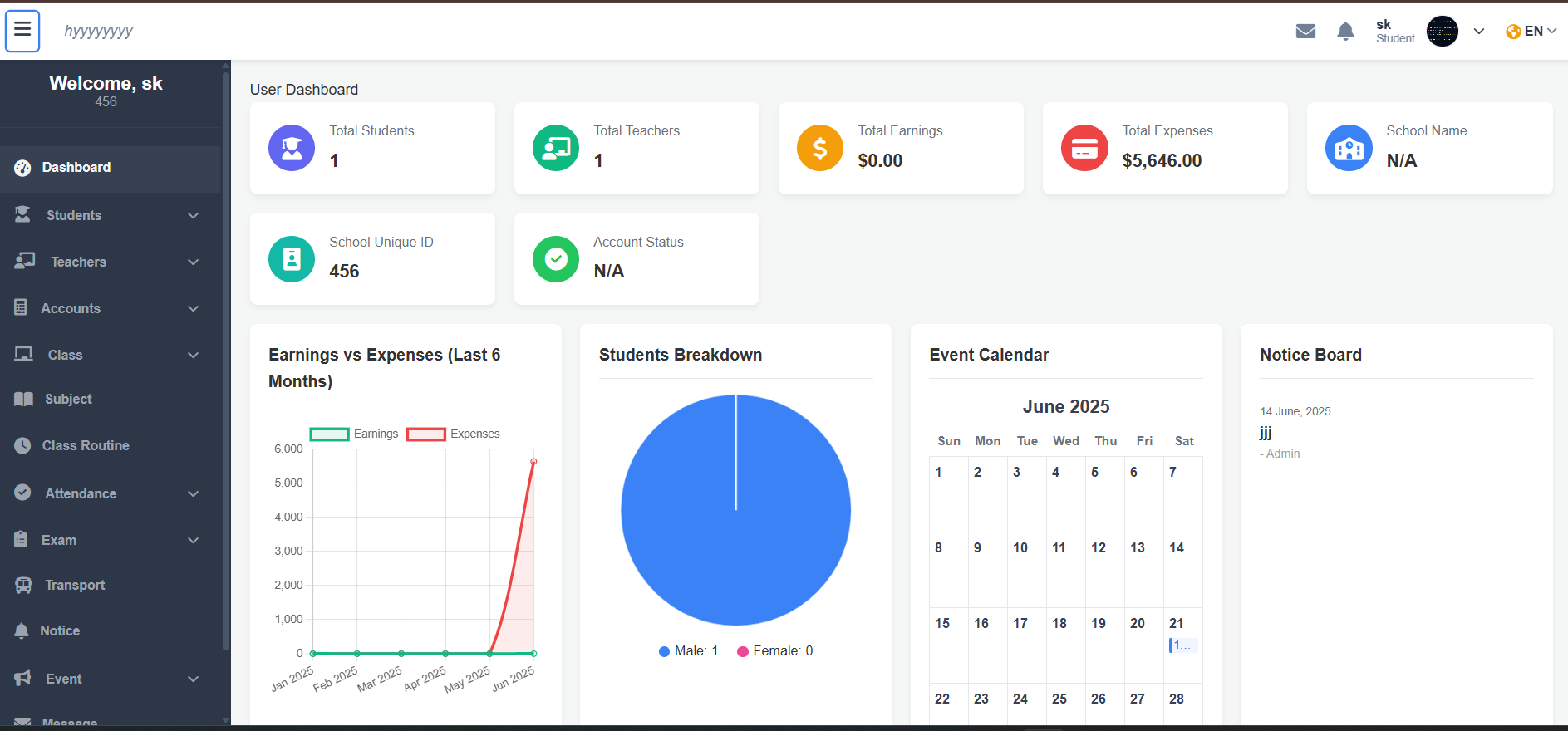Click the Account Status checkmark icon
1568x731 pixels.
[x=556, y=259]
